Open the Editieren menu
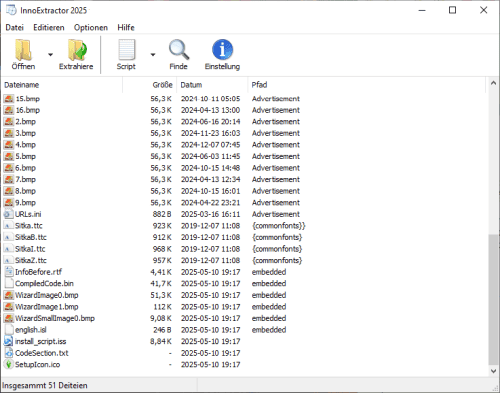The height and width of the screenshot is (393, 500). pos(49,28)
